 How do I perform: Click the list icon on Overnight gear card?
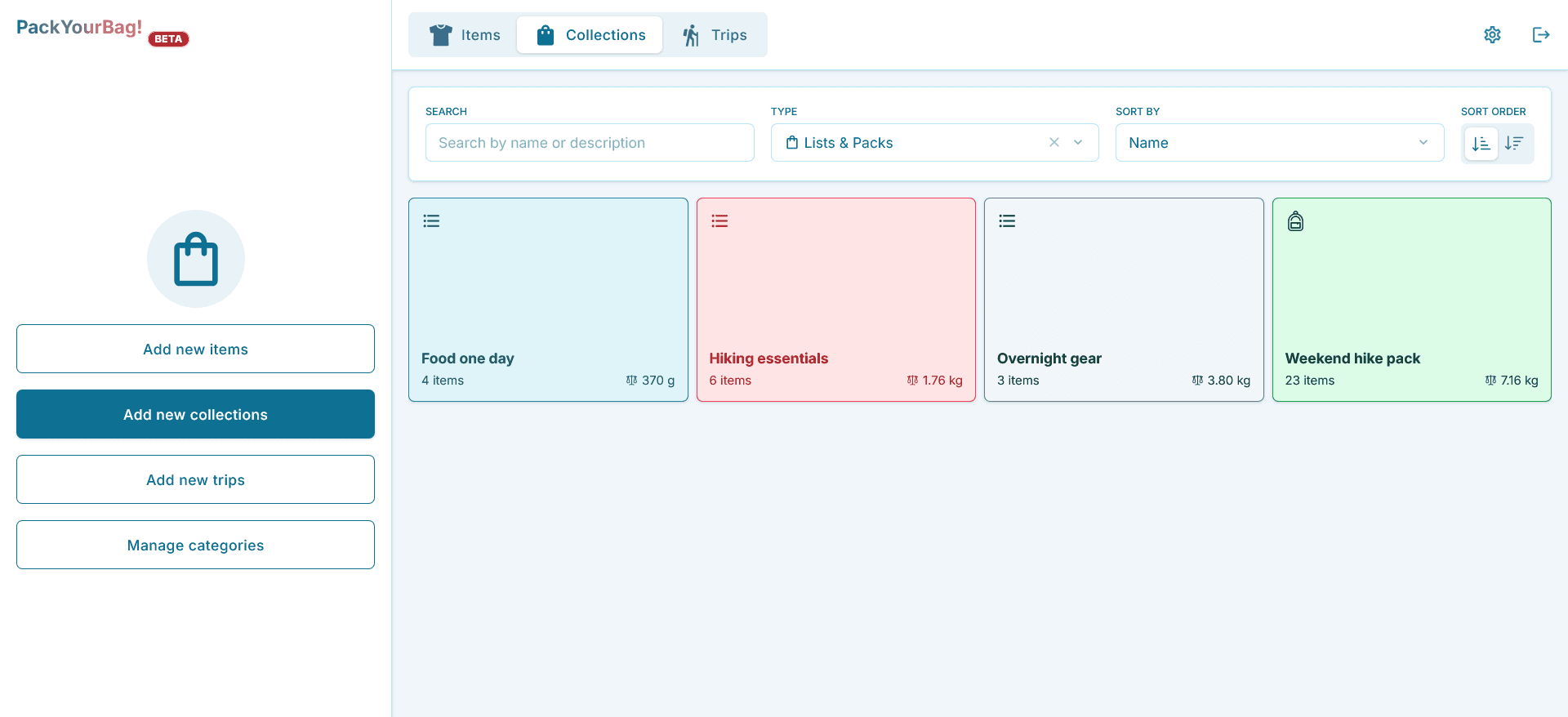coord(1007,220)
